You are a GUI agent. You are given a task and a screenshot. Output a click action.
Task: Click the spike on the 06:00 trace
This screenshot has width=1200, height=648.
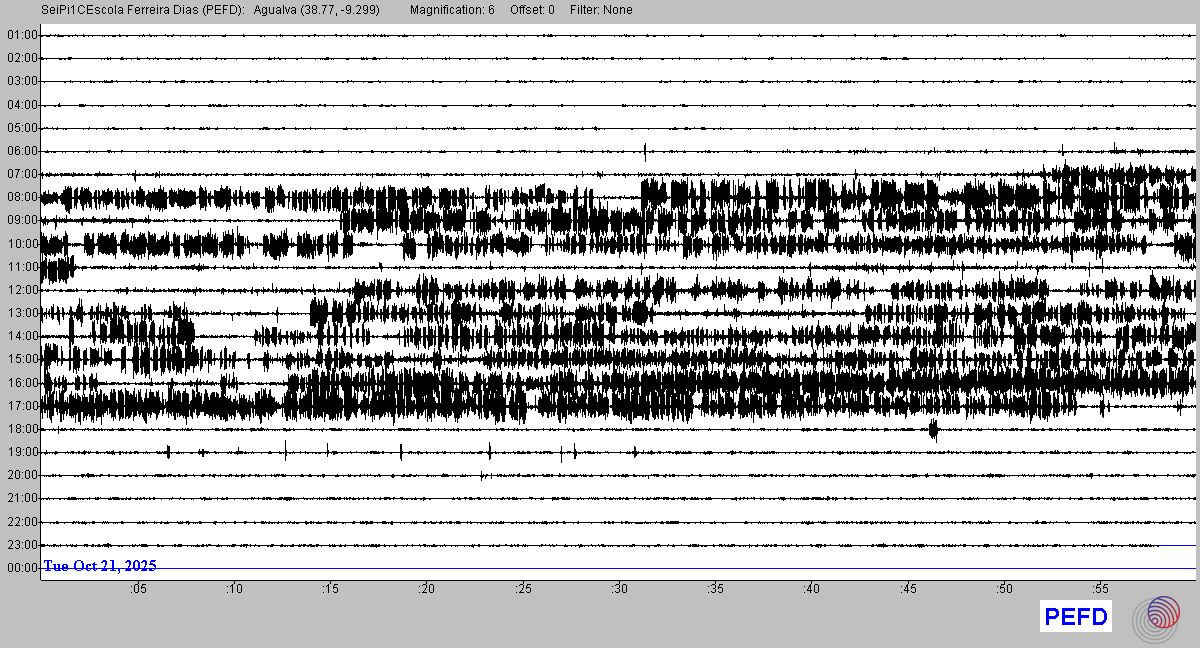[645, 151]
